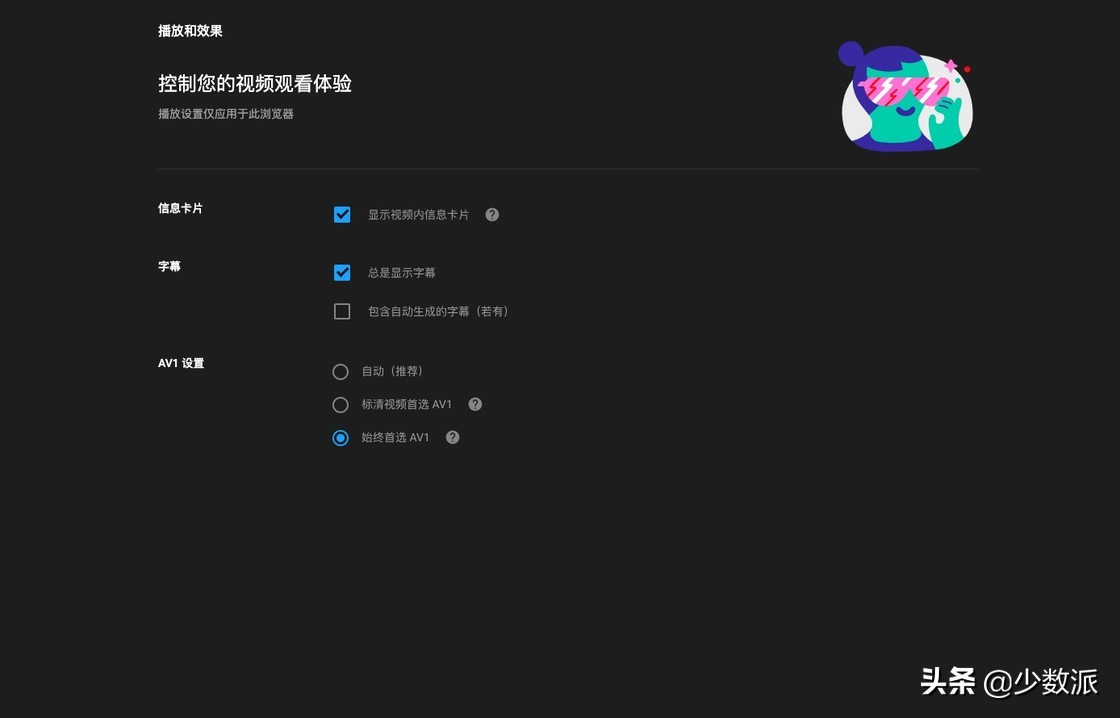Image resolution: width=1120 pixels, height=718 pixels.
Task: Choose 标清视频首选 AV1
Action: pyautogui.click(x=341, y=404)
